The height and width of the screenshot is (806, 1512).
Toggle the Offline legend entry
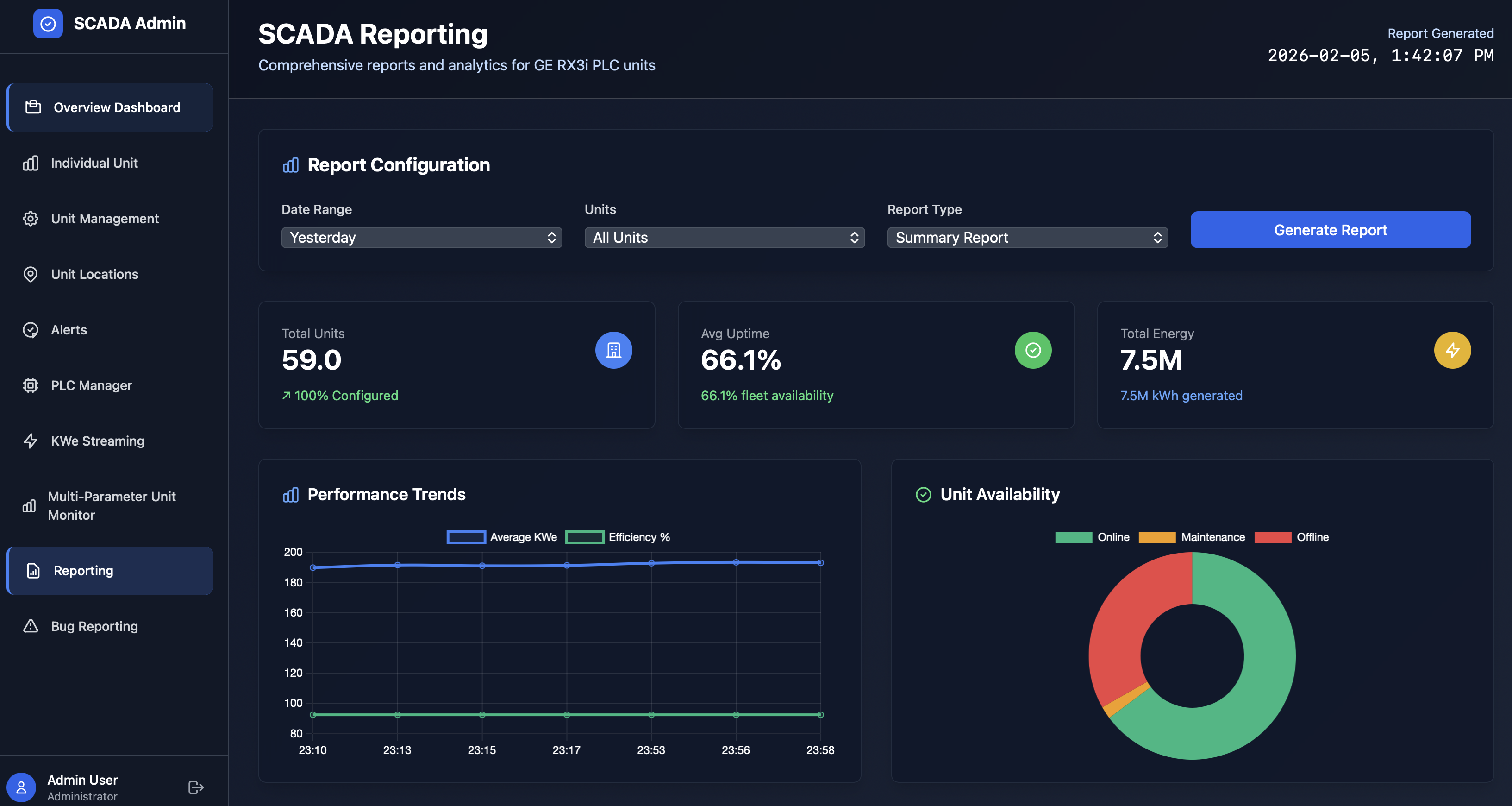point(1291,537)
